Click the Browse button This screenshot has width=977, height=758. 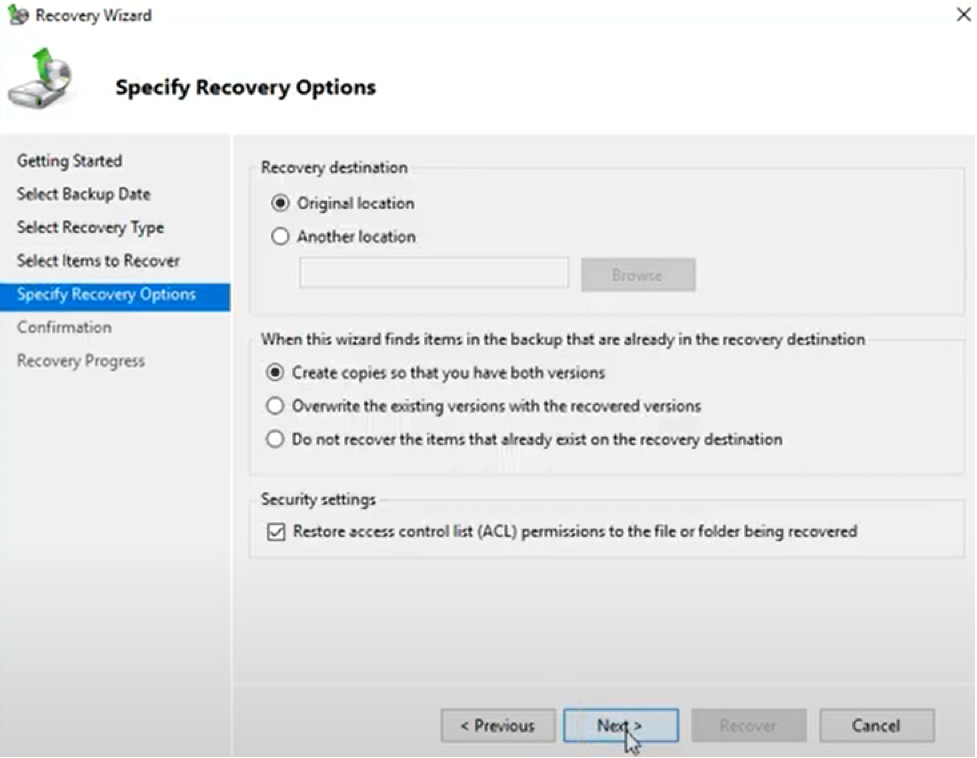638,275
